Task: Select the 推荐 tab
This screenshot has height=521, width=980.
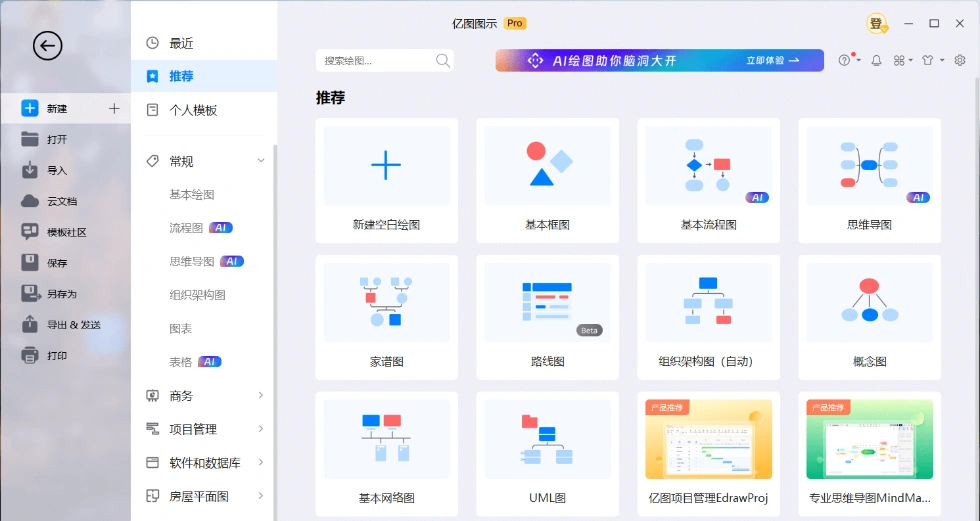Action: coord(204,76)
